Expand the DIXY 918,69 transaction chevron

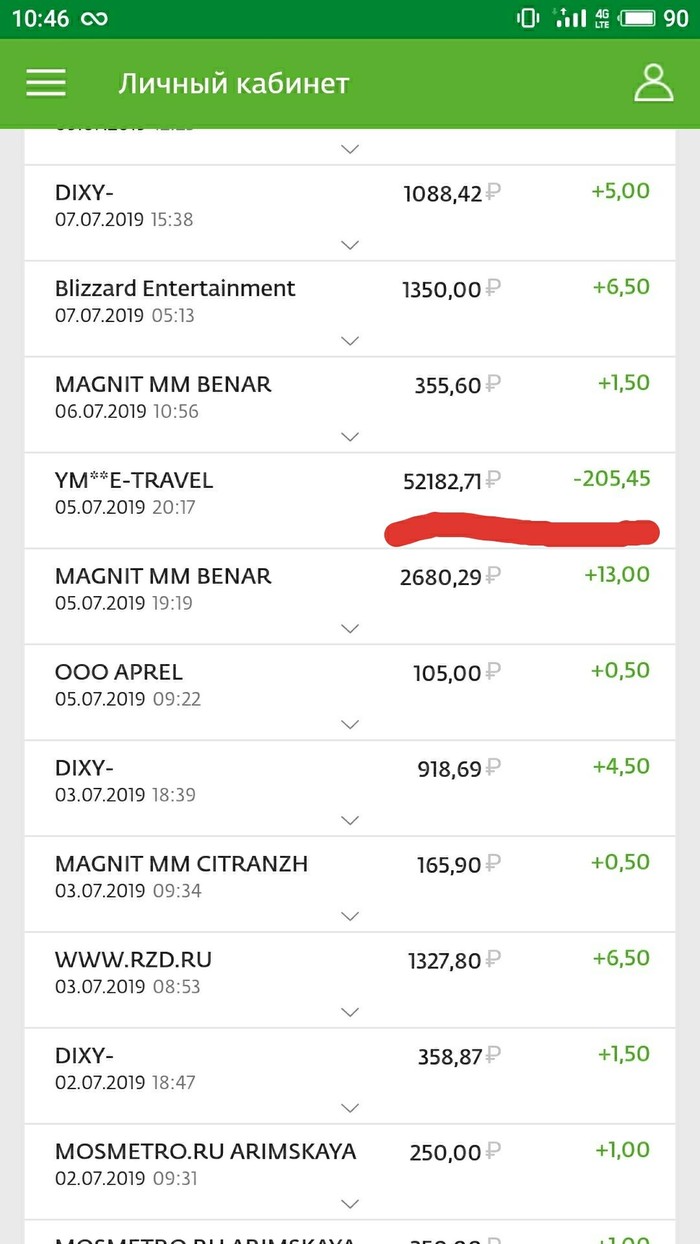point(350,820)
